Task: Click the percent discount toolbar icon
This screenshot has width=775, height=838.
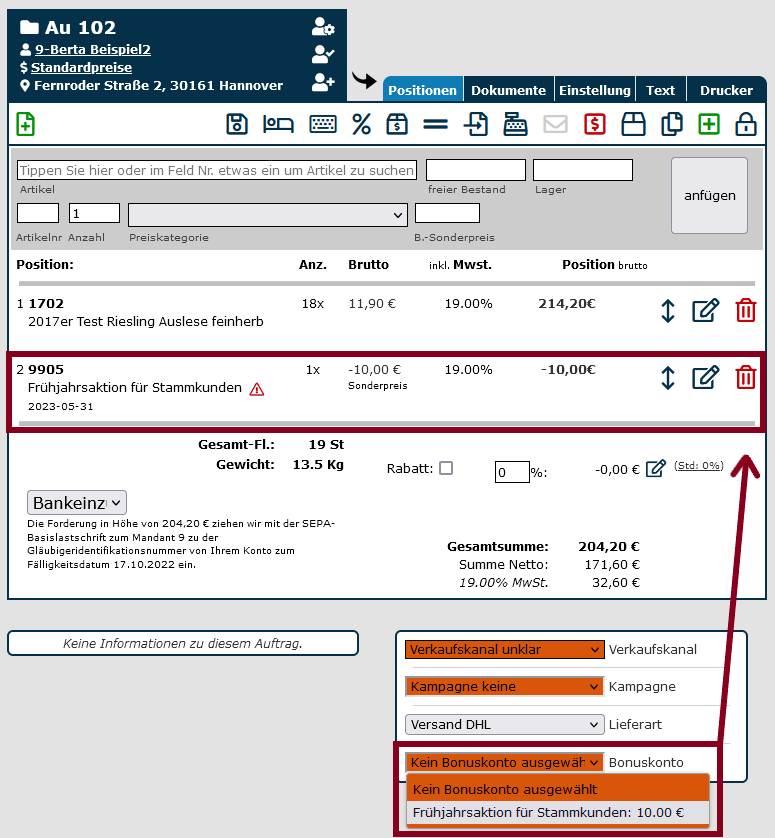Action: click(x=361, y=124)
